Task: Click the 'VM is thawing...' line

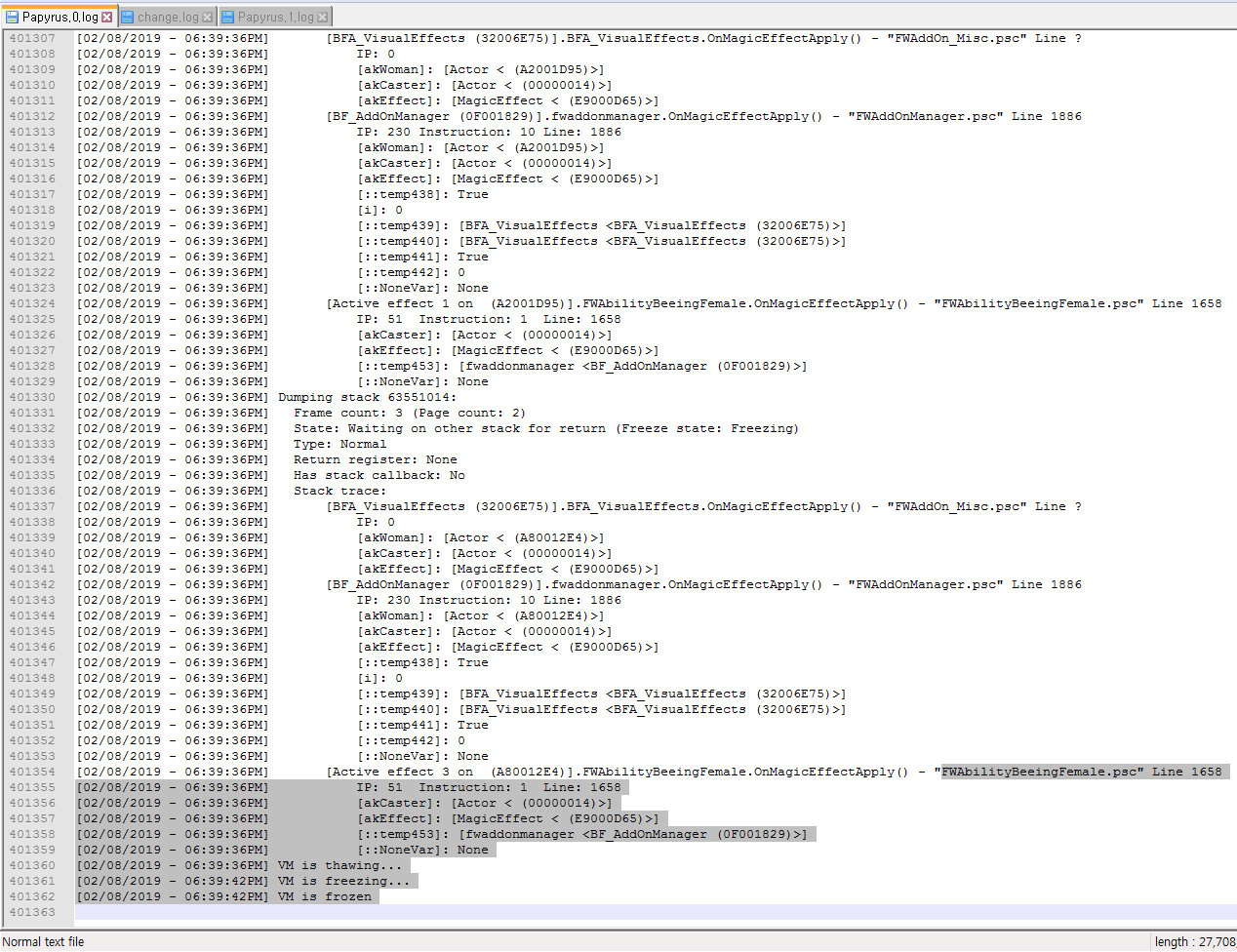Action: pyautogui.click(x=339, y=865)
